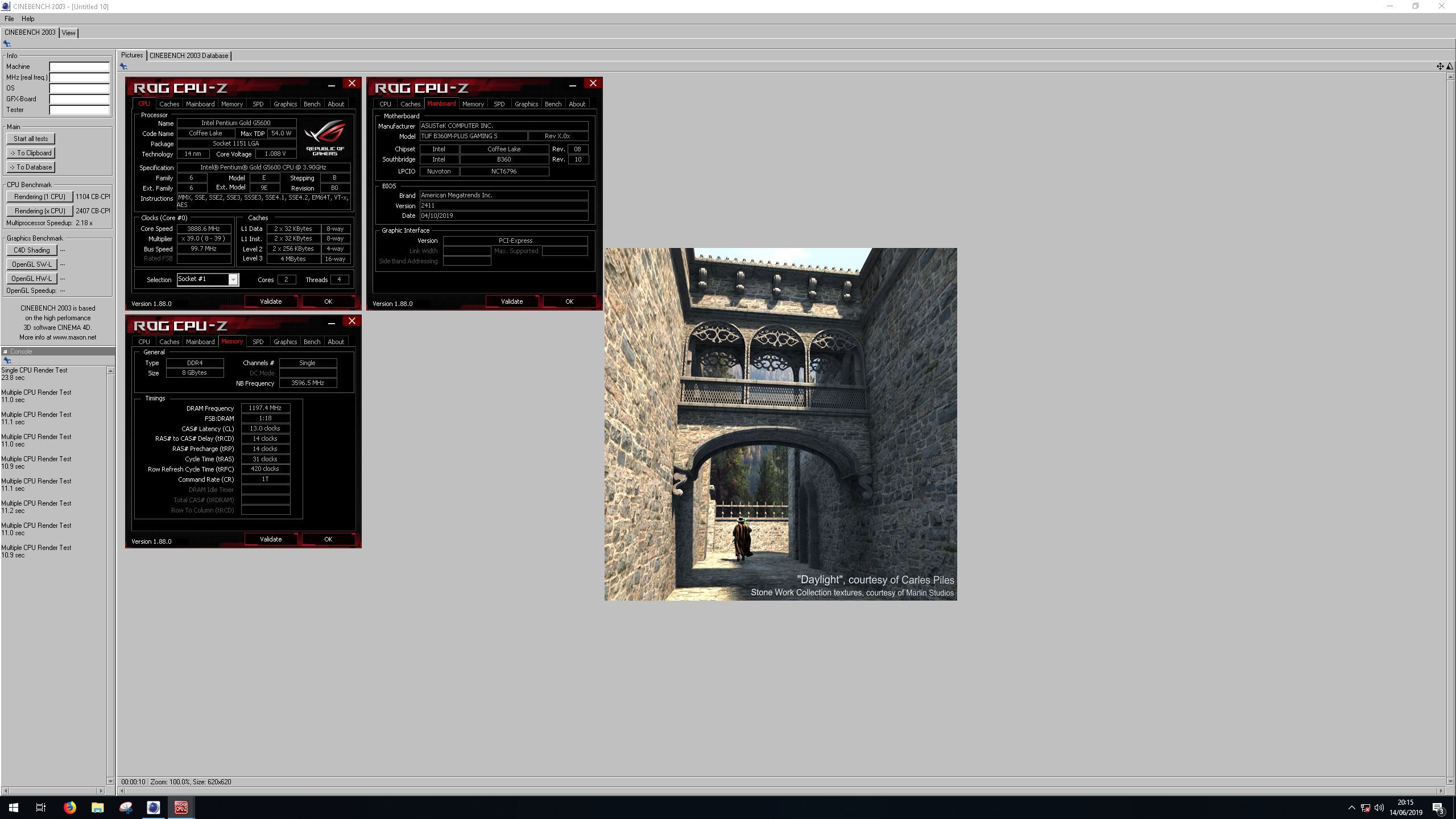Click the Console scroll-down arrow
1456x819 pixels.
(x=110, y=781)
